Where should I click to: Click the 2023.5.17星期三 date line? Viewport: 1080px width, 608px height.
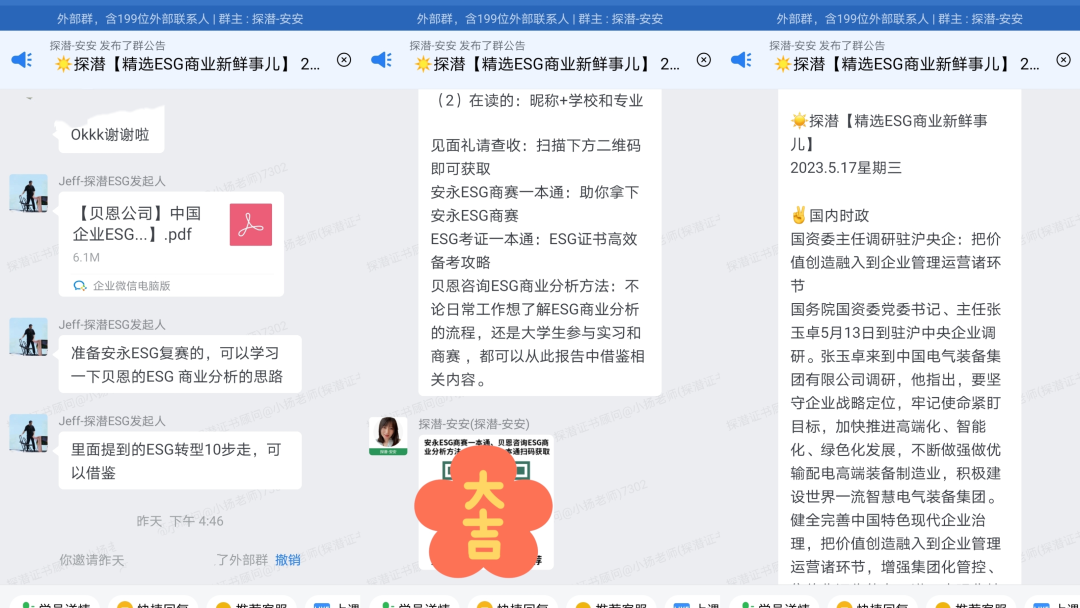click(x=846, y=168)
